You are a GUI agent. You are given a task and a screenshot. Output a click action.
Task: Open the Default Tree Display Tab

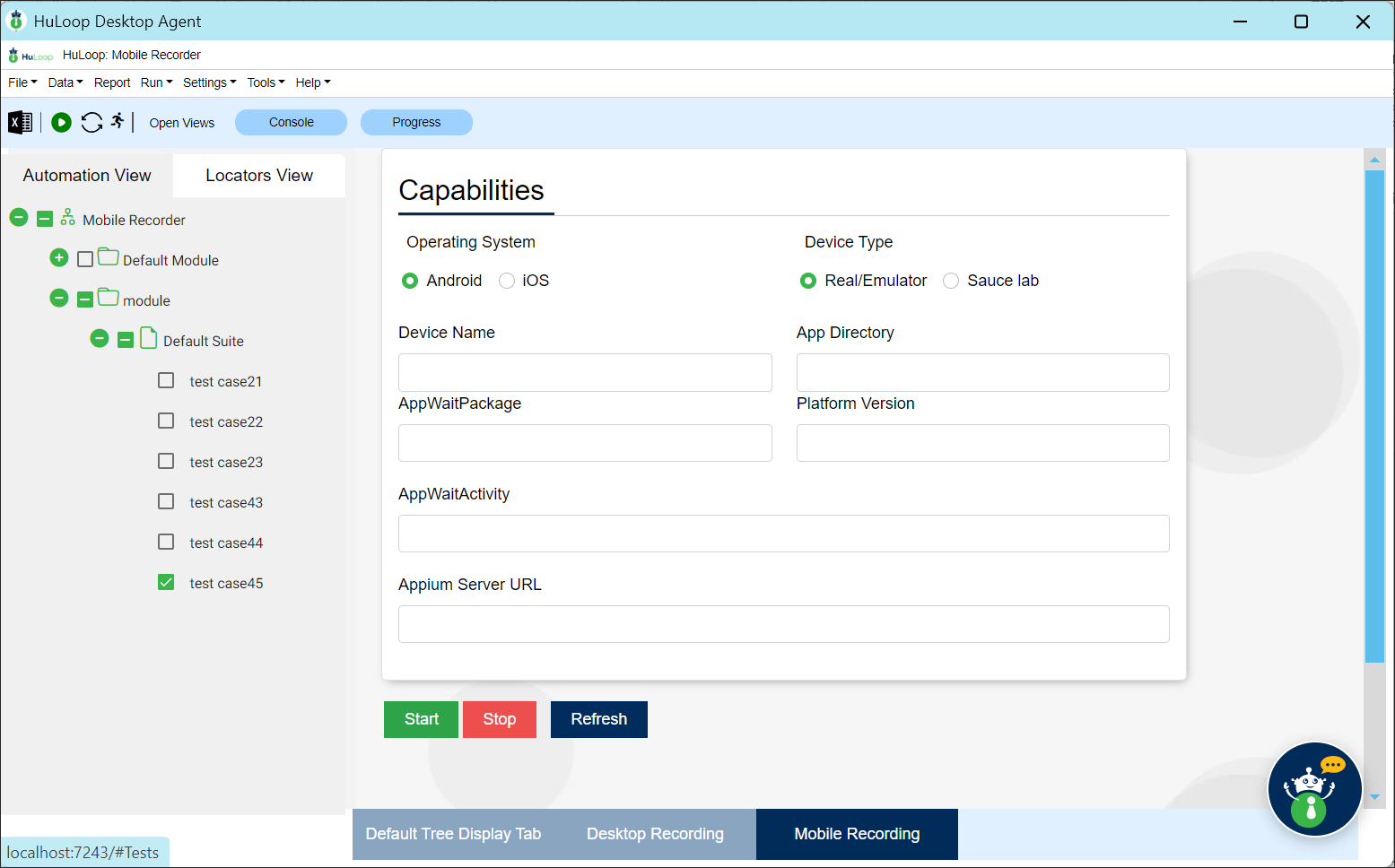[x=453, y=834]
